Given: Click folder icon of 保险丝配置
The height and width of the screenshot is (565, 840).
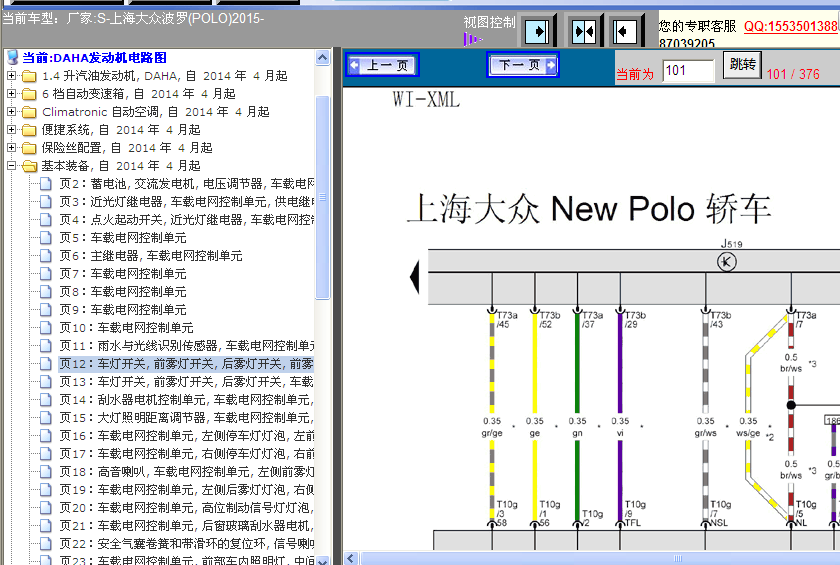Looking at the screenshot, I should pos(28,148).
